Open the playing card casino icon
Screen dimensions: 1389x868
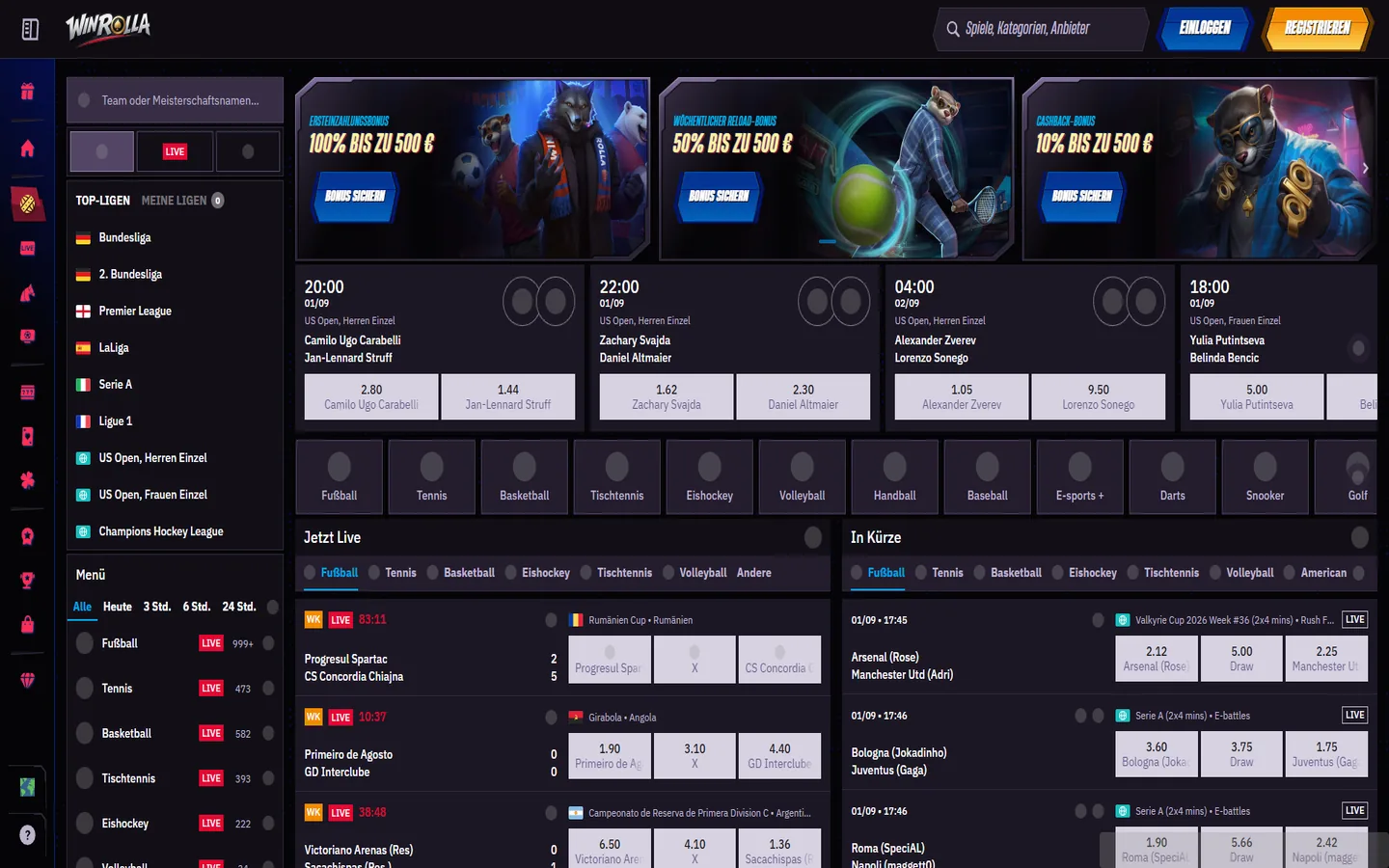coord(27,437)
